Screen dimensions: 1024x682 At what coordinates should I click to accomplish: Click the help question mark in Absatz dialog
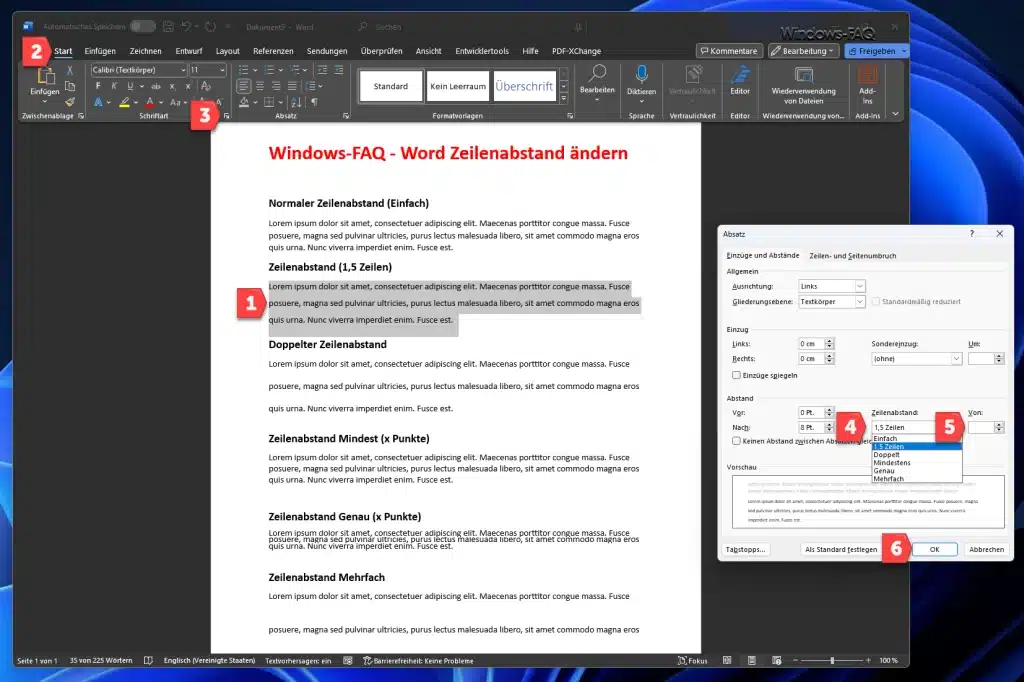pos(972,233)
